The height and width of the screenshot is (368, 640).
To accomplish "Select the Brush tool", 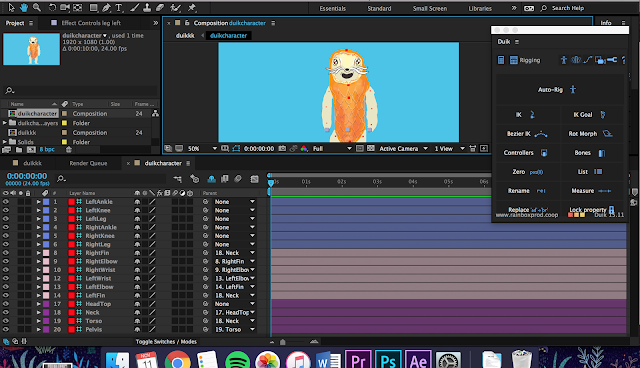I will click(x=134, y=7).
